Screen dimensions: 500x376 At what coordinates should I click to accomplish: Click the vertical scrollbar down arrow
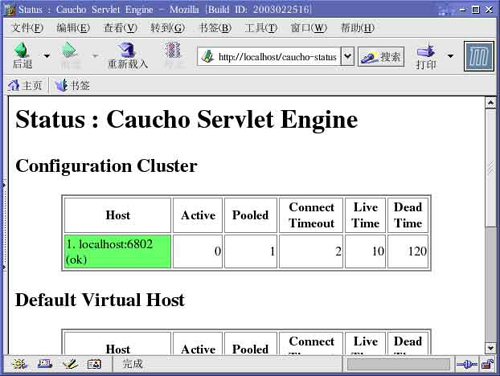pos(490,348)
